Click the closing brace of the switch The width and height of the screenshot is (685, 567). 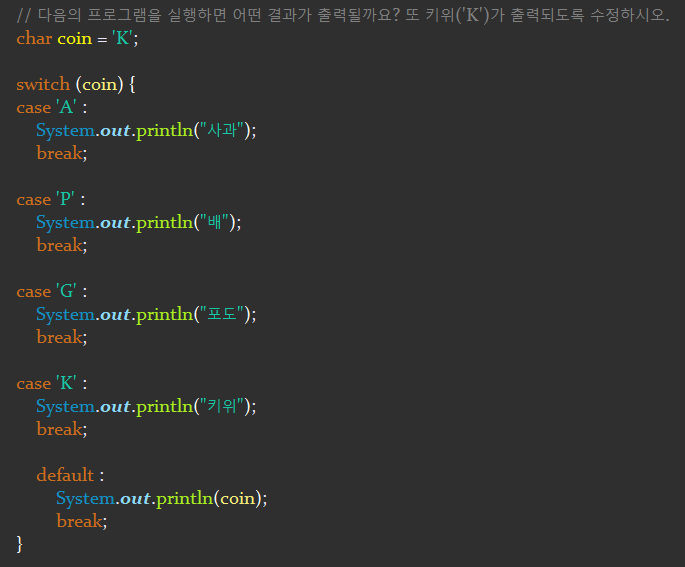coord(19,544)
